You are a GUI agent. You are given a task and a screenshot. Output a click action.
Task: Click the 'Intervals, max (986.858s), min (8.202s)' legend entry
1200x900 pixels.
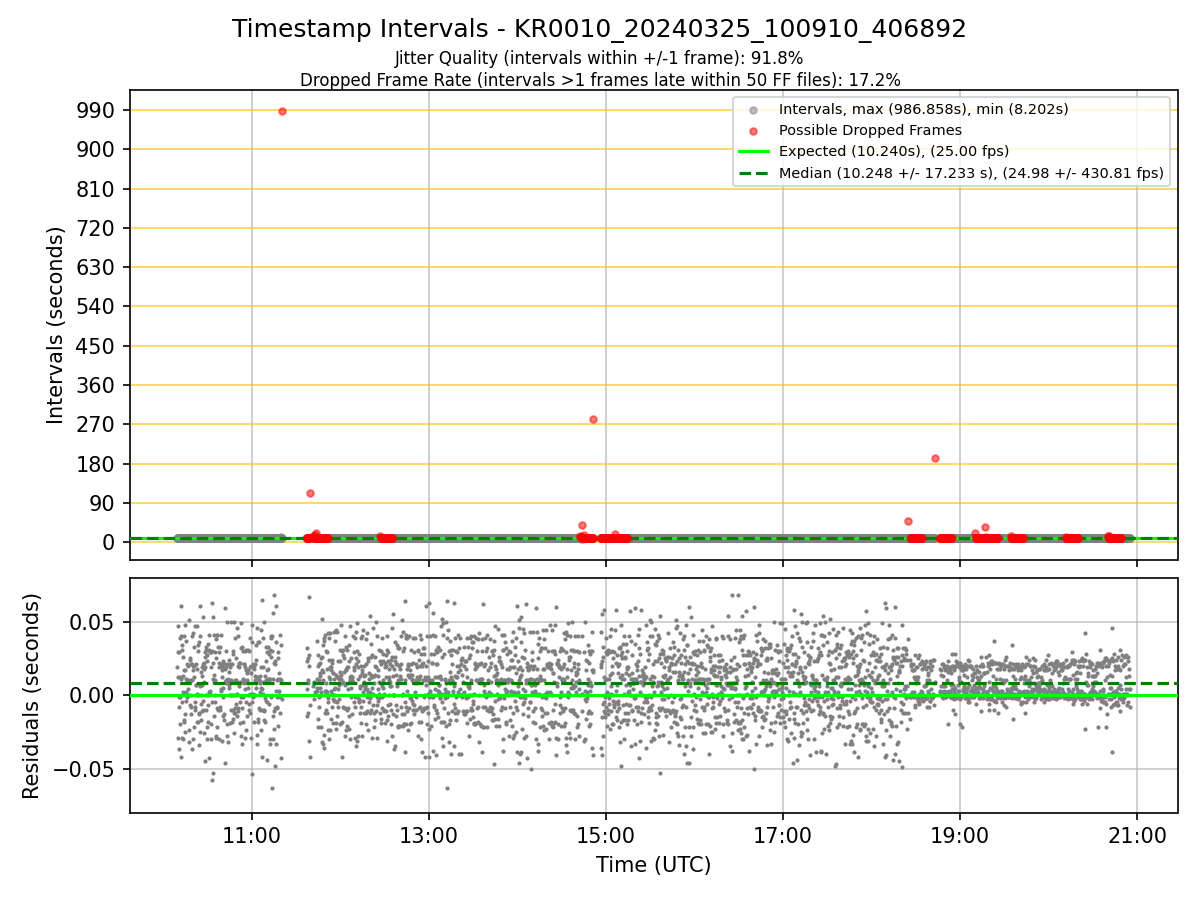tap(924, 109)
